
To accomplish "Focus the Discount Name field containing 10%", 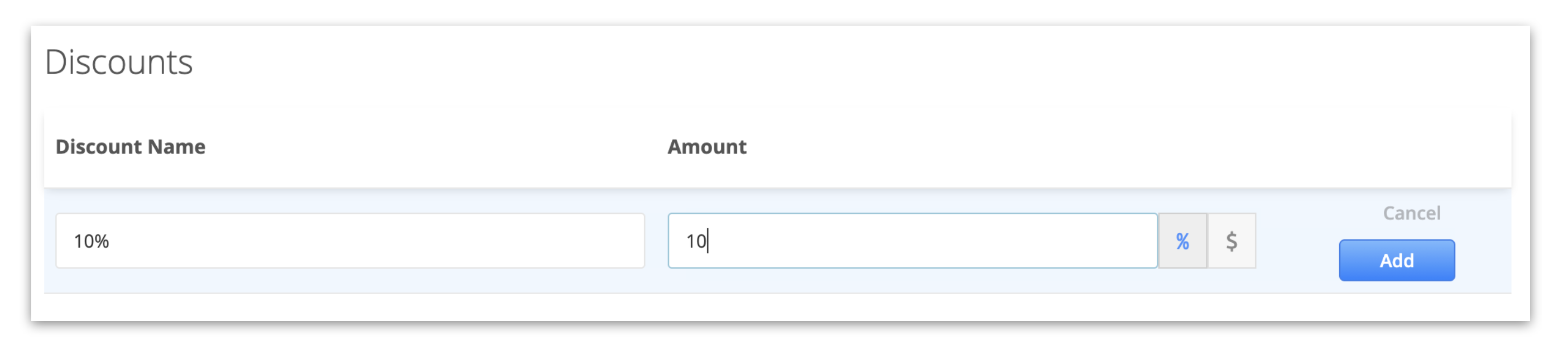I will (350, 241).
